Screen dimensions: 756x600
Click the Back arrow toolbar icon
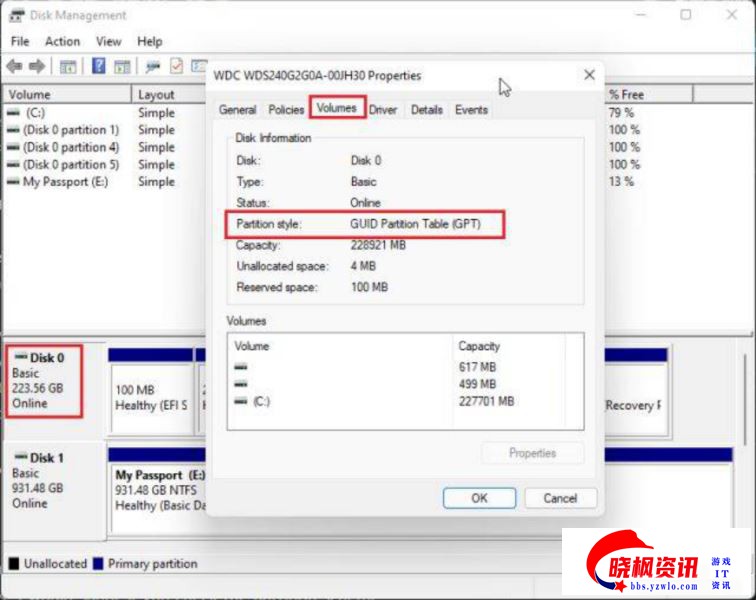point(14,66)
